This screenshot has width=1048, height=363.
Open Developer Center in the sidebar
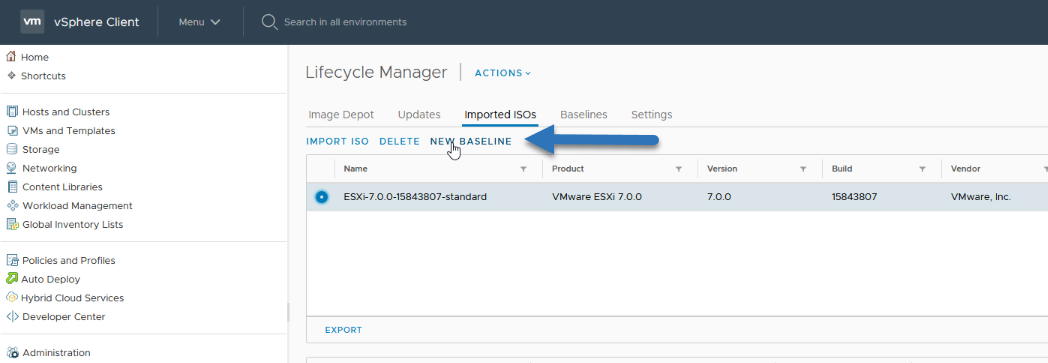click(x=63, y=316)
